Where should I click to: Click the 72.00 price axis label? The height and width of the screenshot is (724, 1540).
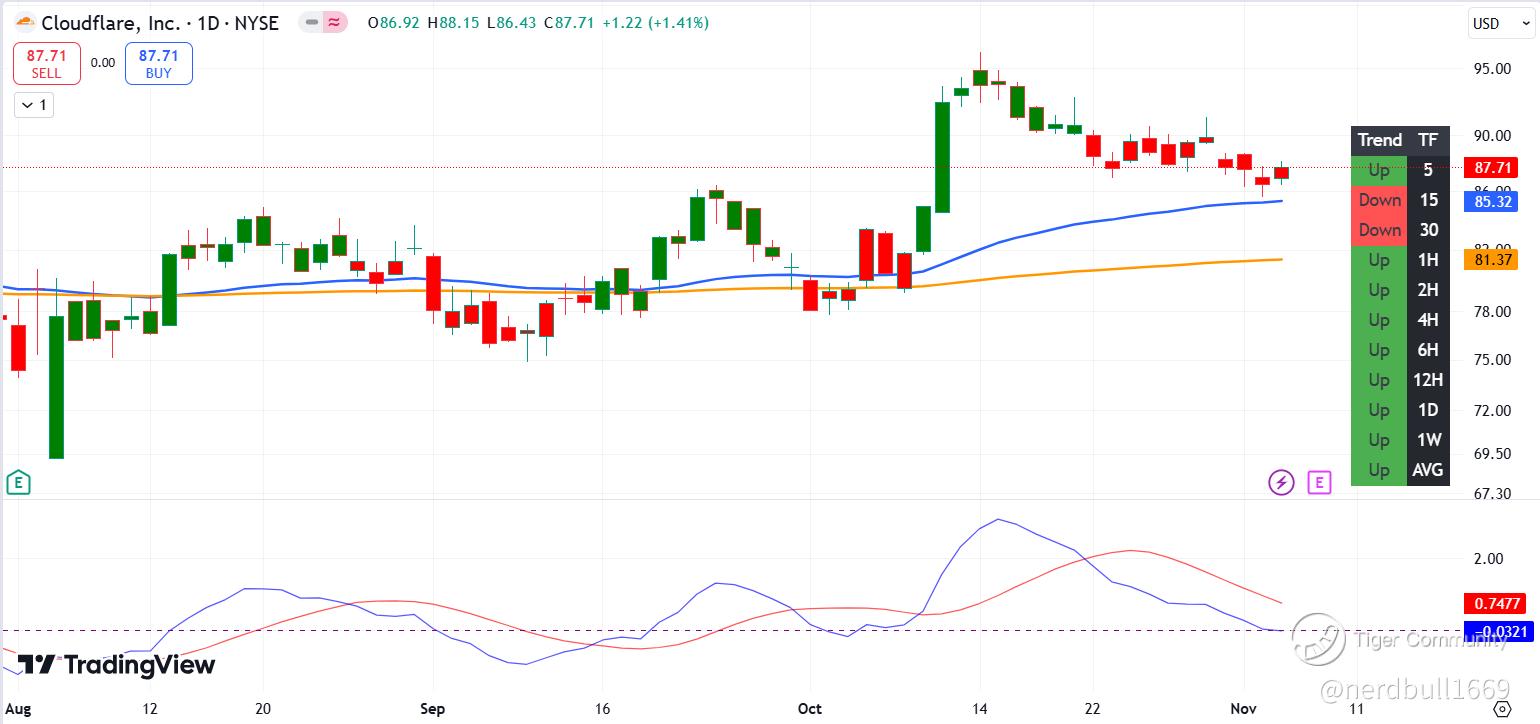[1490, 410]
